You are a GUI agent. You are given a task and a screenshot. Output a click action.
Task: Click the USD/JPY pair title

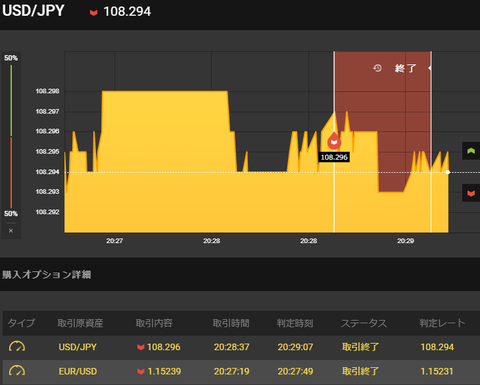coord(33,11)
